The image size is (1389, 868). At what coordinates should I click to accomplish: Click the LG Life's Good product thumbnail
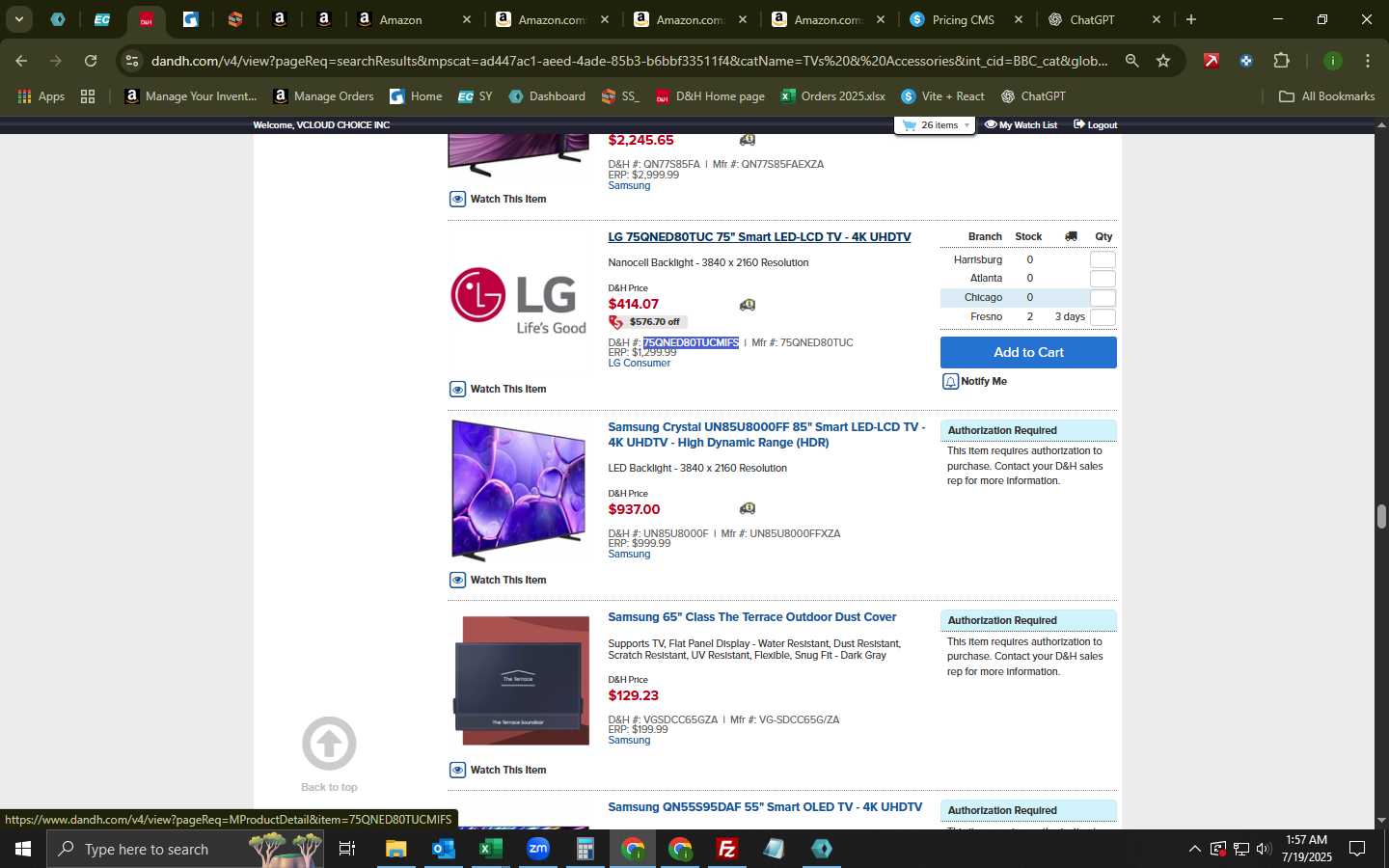[519, 300]
